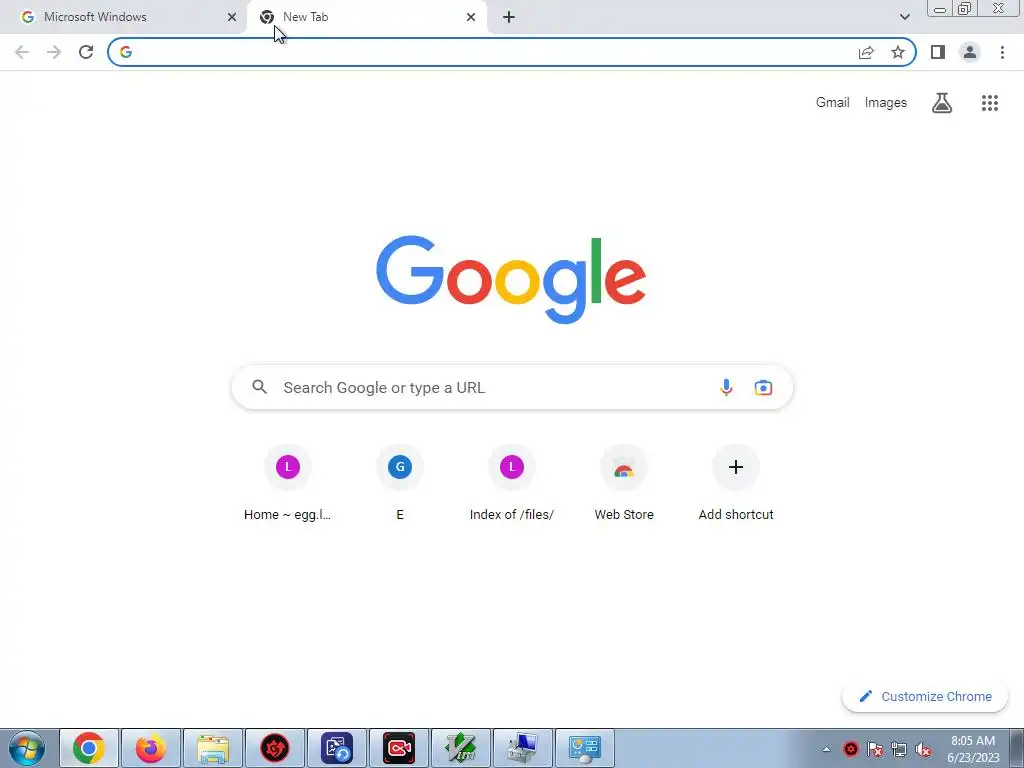Open the blue backup app on taskbar
The width and height of the screenshot is (1024, 768).
pos(337,748)
